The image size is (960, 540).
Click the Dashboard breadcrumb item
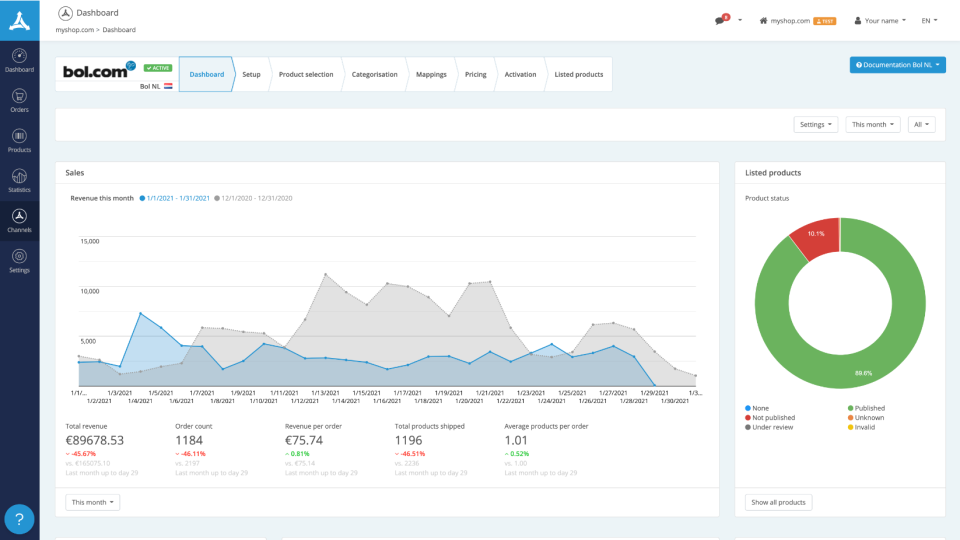(x=119, y=30)
